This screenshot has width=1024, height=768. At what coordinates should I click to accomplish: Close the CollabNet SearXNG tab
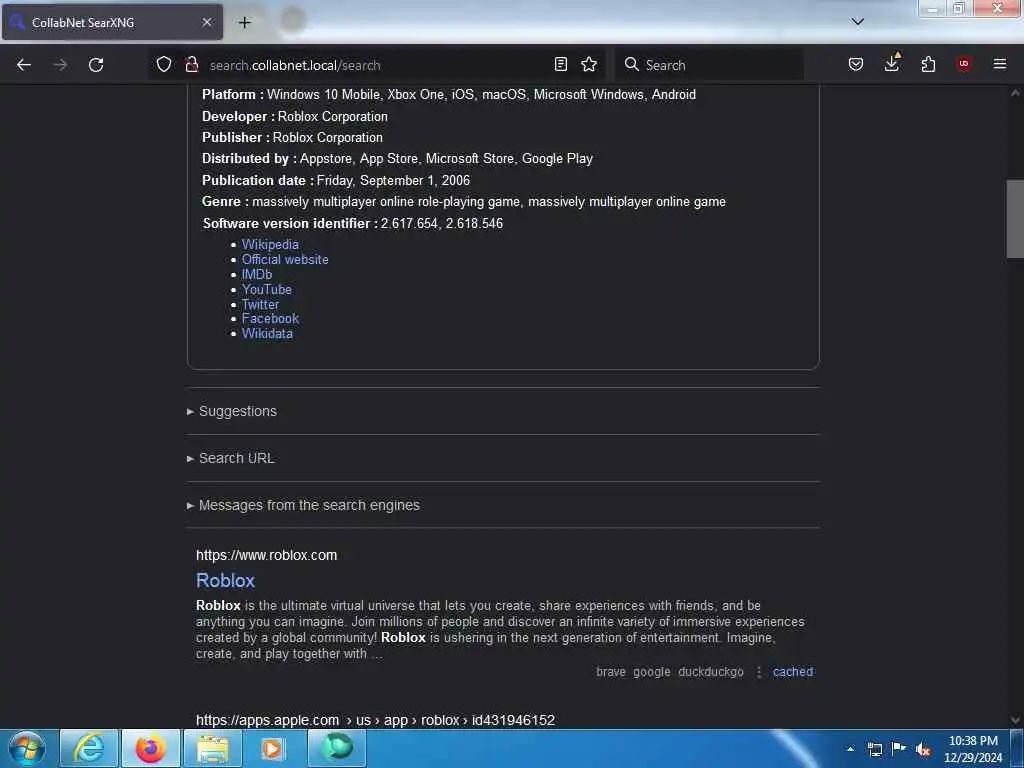click(x=206, y=22)
